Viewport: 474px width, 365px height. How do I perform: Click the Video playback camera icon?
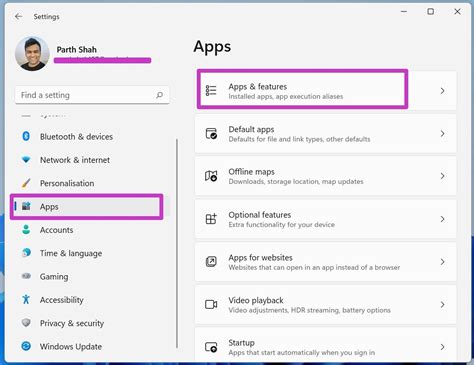coord(211,304)
